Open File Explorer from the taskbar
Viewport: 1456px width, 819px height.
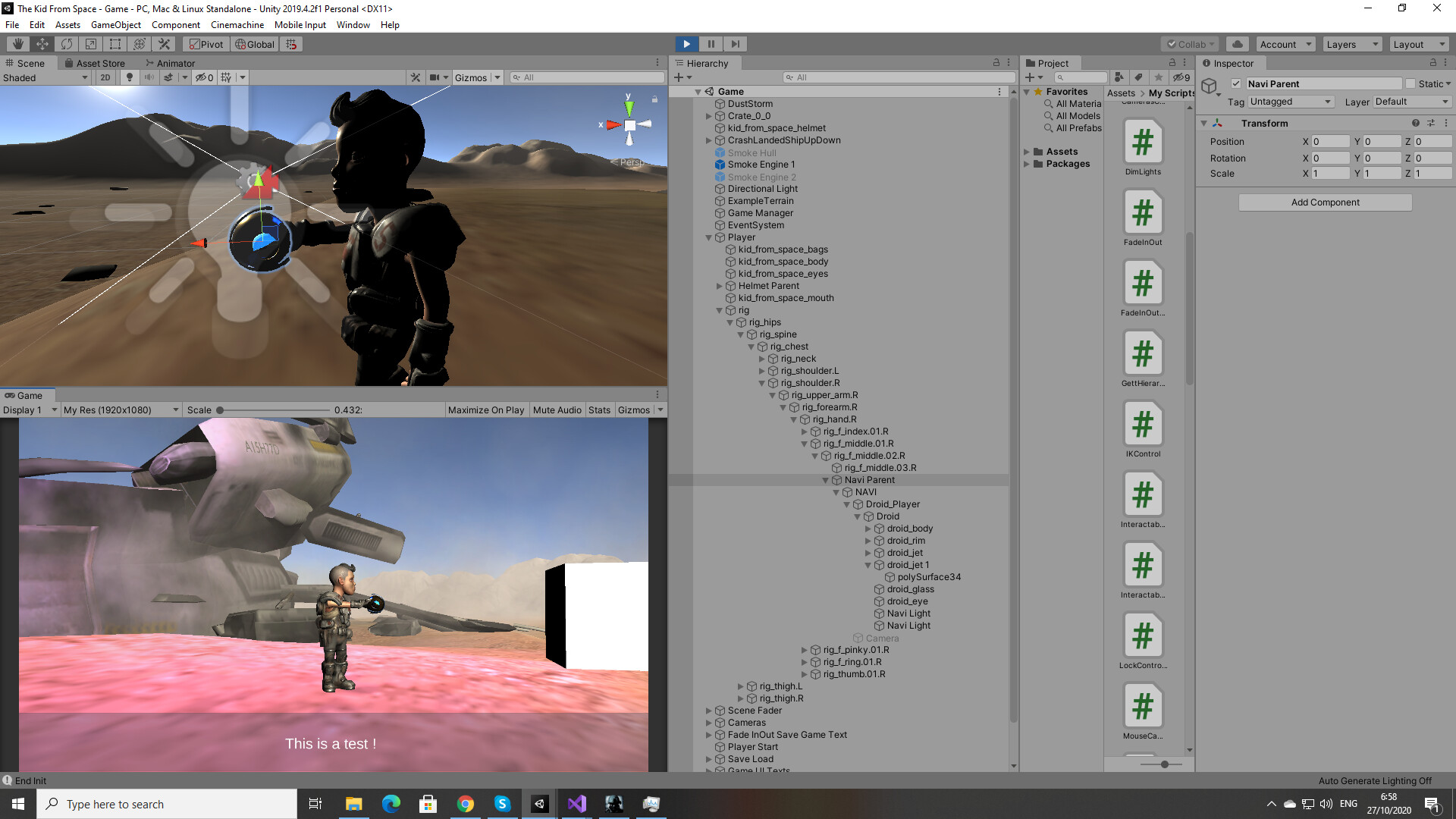click(354, 804)
